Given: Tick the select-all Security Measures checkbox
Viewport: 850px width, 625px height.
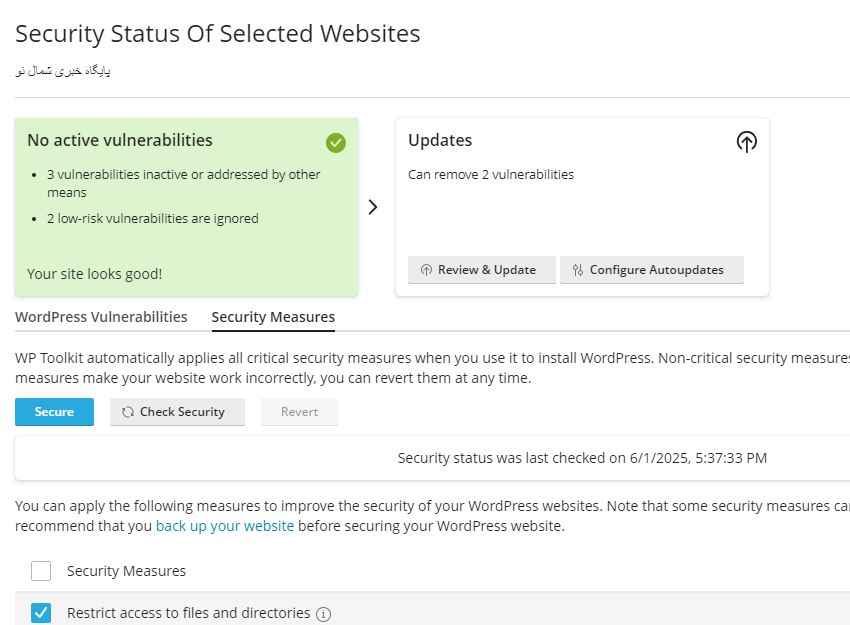Looking at the screenshot, I should coord(41,571).
